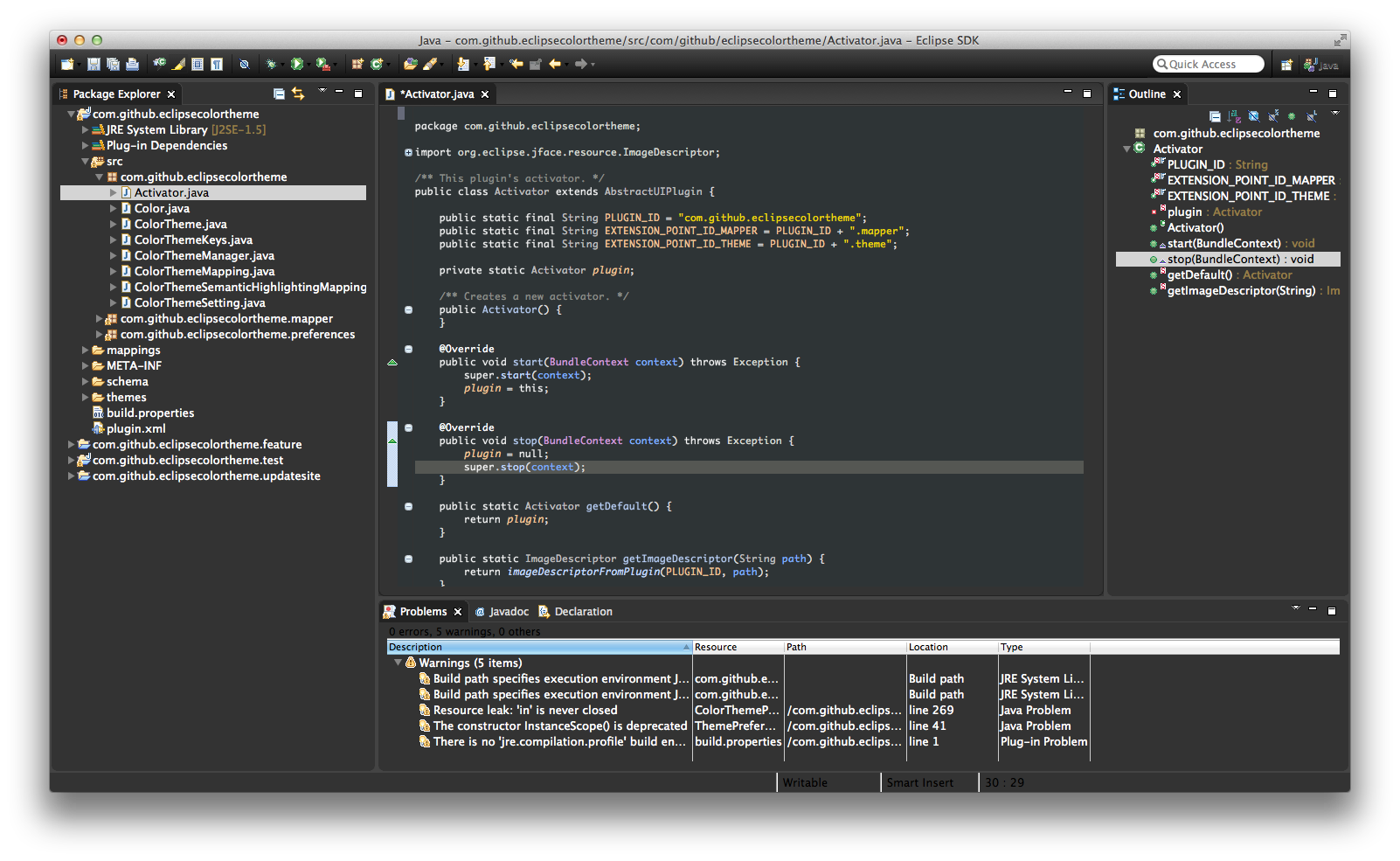
Task: Collapse the Warnings (5 items) group
Action: pyautogui.click(x=398, y=663)
